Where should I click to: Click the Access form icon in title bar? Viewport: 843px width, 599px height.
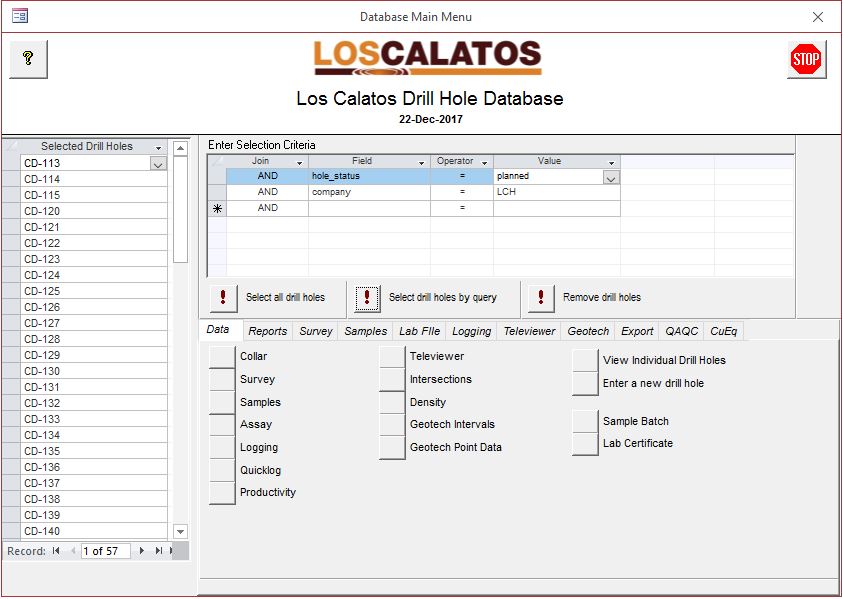pos(20,16)
